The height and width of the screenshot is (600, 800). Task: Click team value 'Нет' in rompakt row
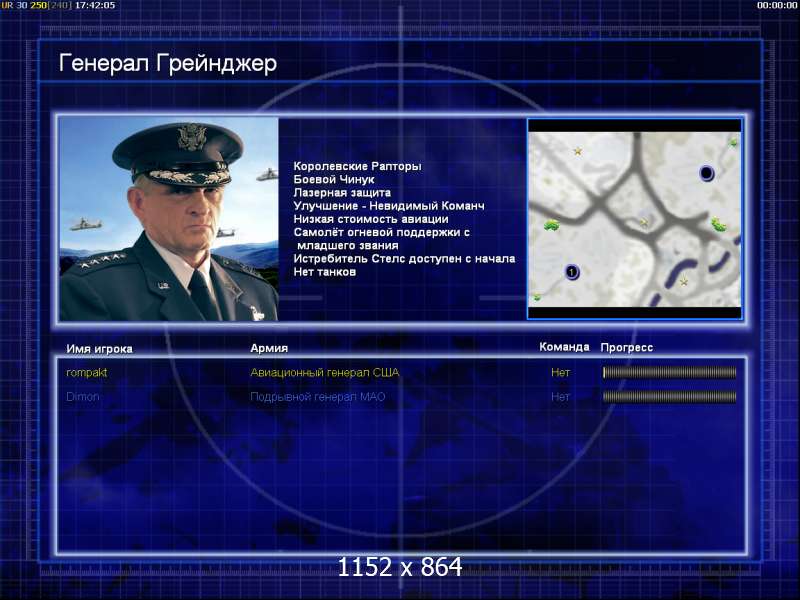click(x=560, y=372)
